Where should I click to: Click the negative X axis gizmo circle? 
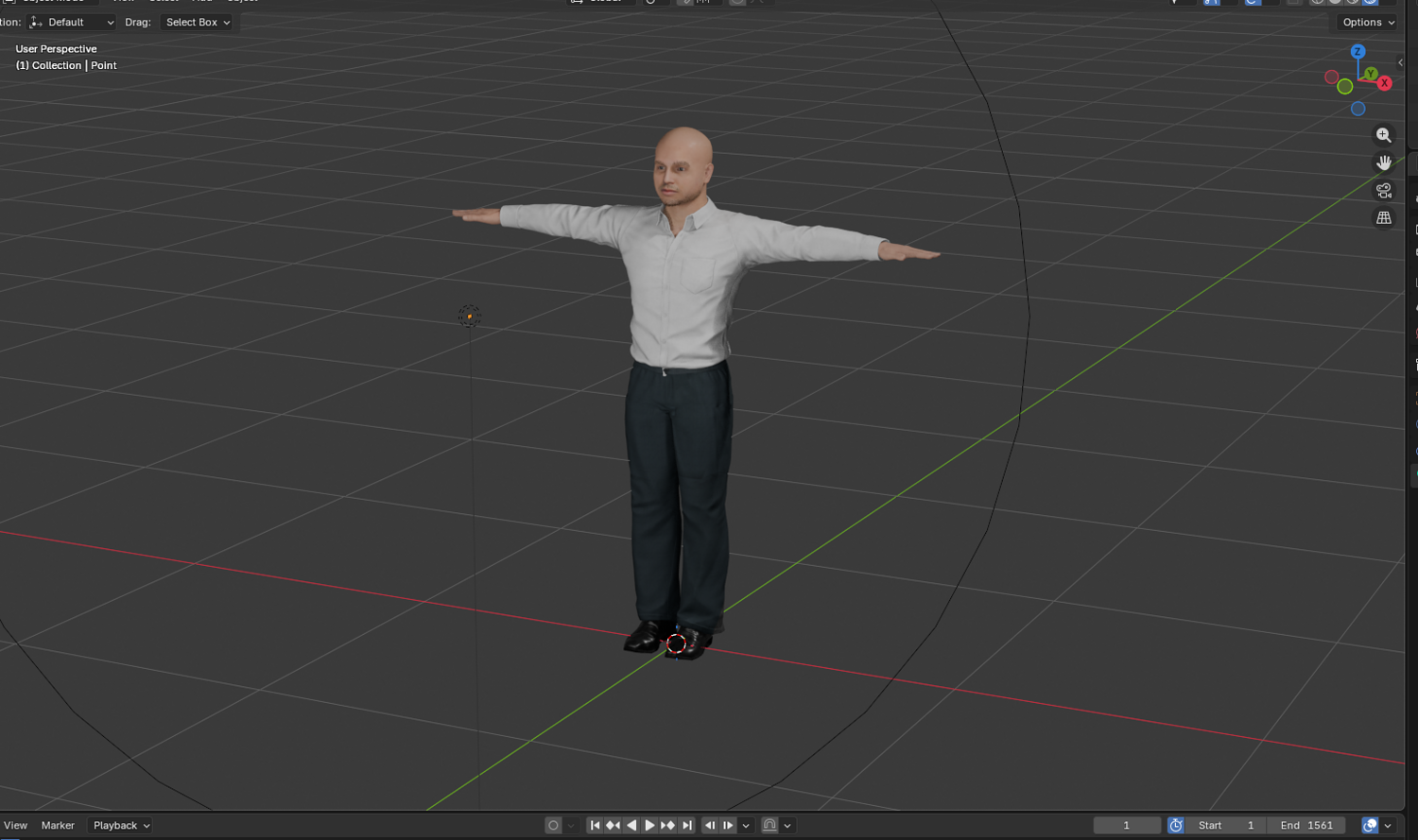click(1331, 77)
